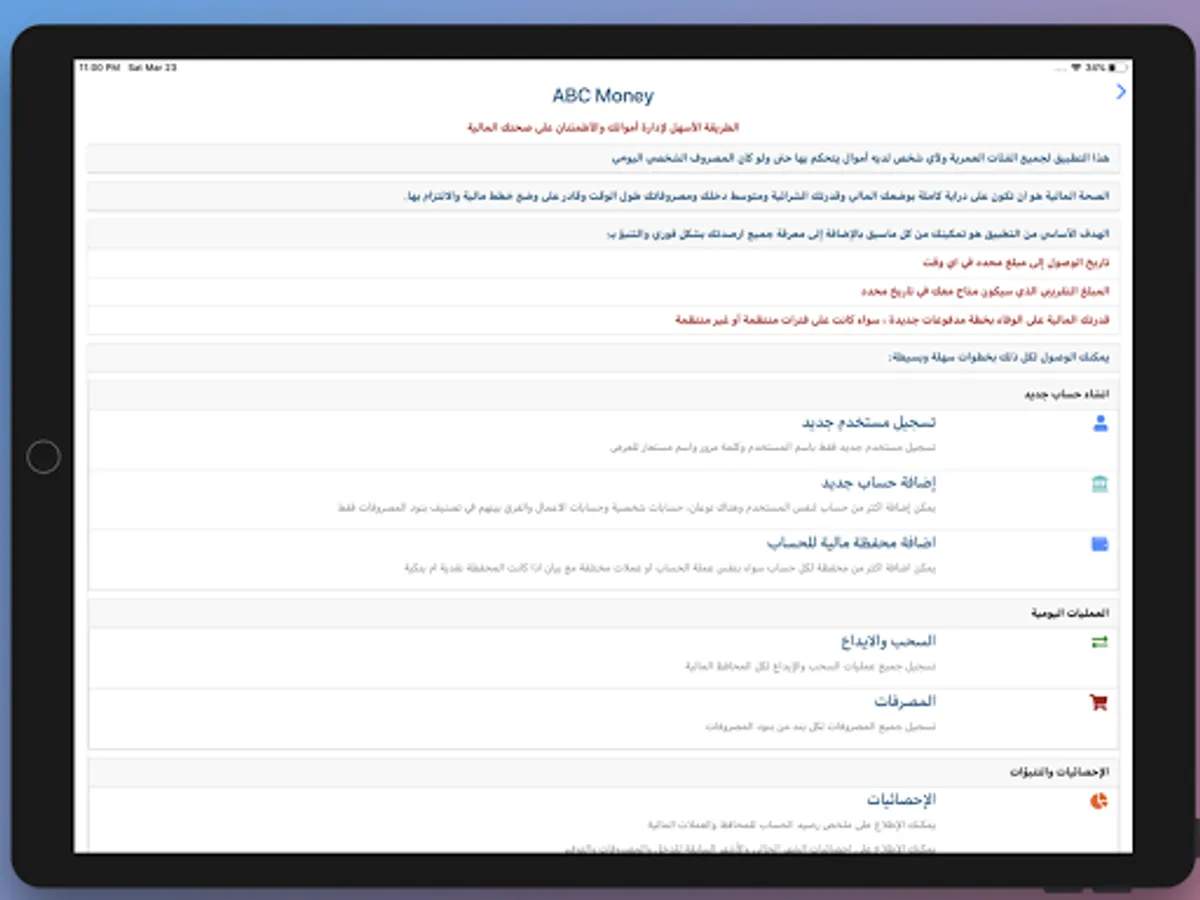Screen dimensions: 1200x900
Task: Open 'تسجيل مستخدم جديد' heading
Action: (x=868, y=423)
